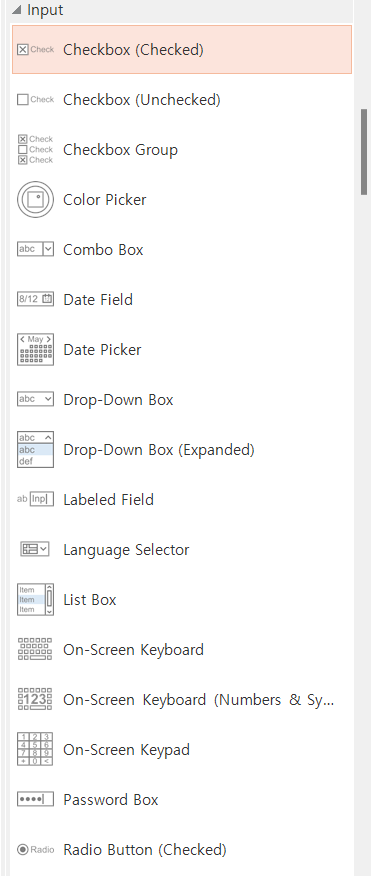Screen dimensions: 371x876
Task: Choose the Checkbox Group icon
Action: click(35, 149)
